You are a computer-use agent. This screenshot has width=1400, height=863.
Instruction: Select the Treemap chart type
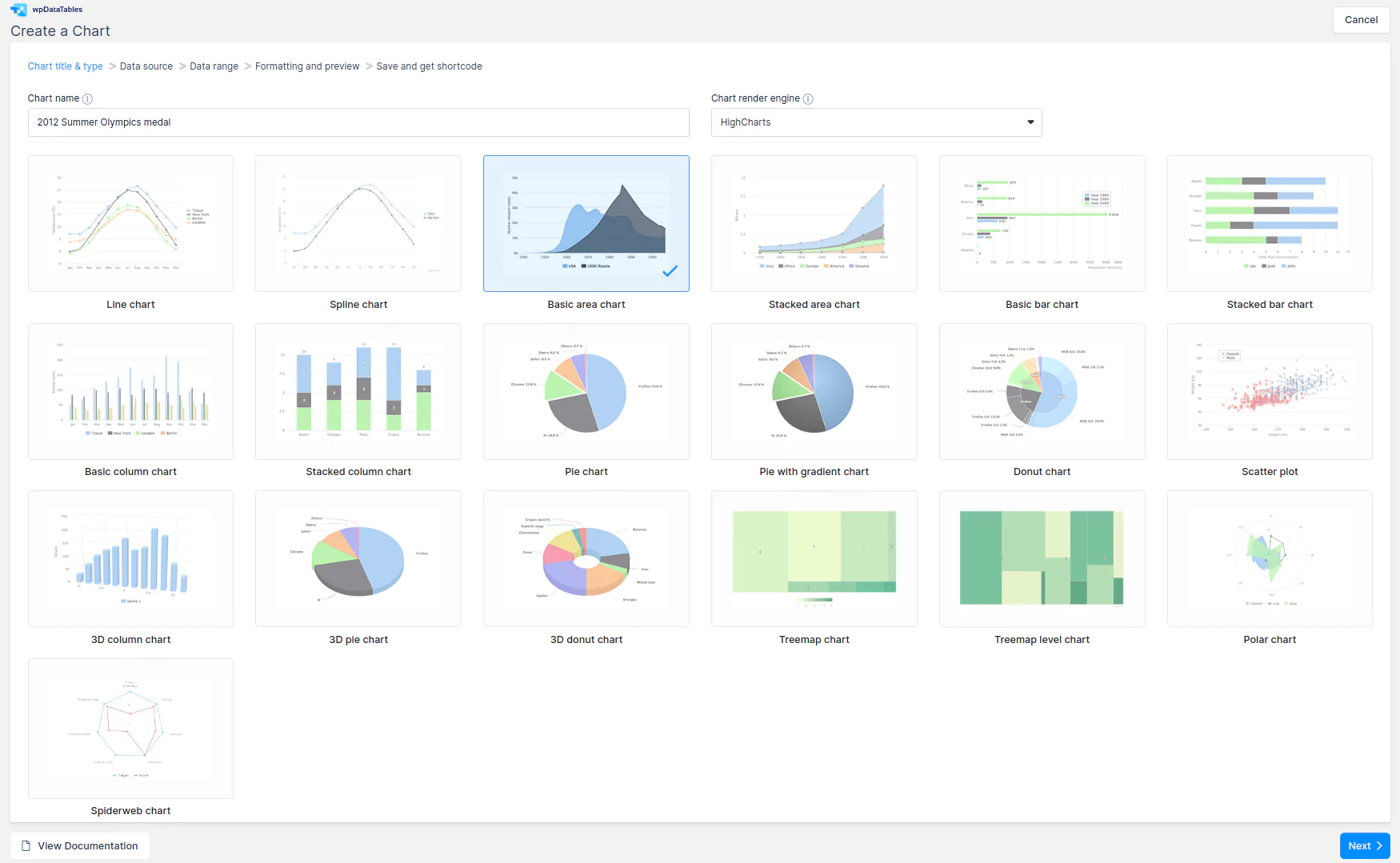pos(814,558)
